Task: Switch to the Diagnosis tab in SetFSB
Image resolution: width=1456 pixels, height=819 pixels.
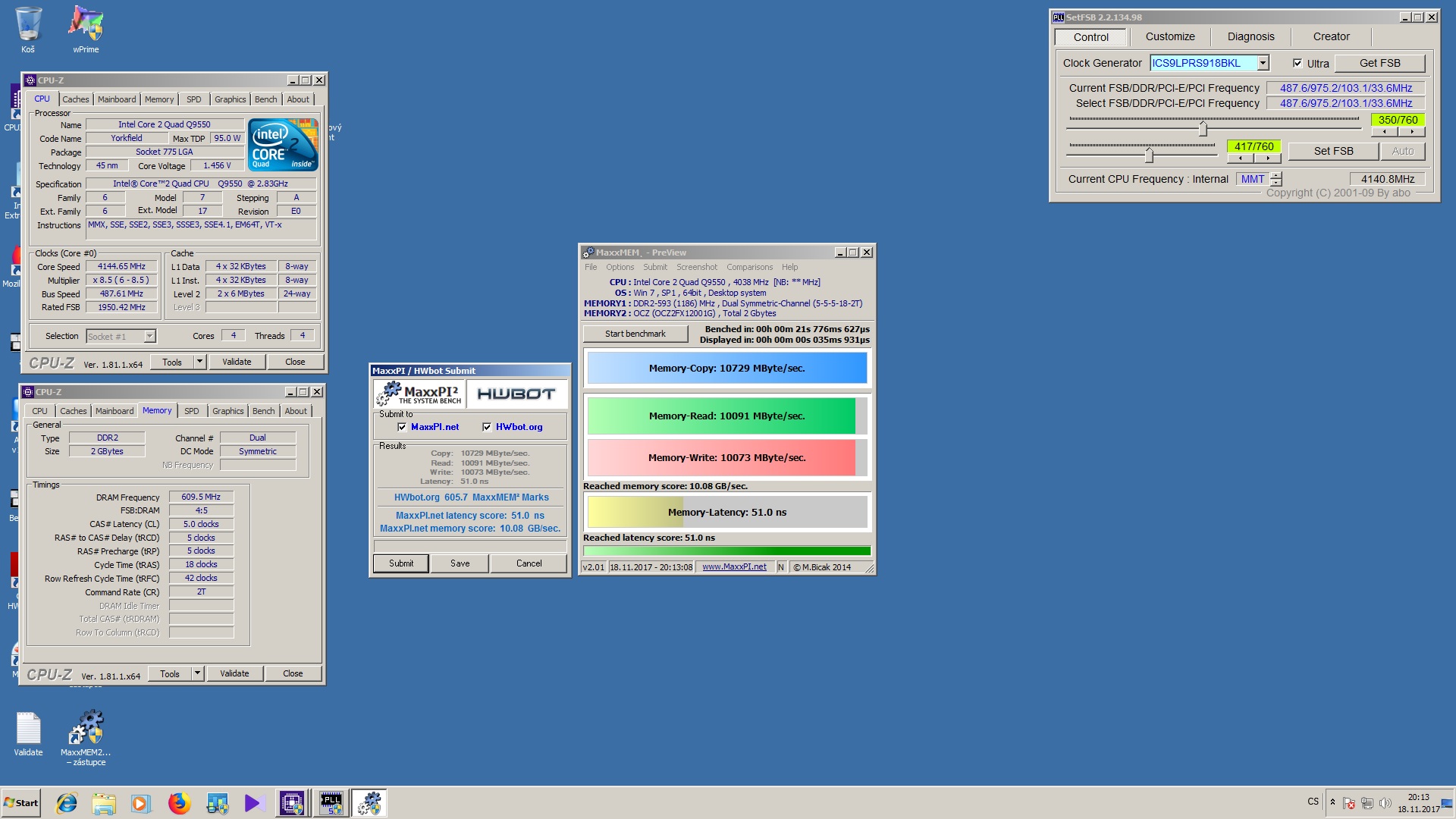Action: click(x=1250, y=36)
